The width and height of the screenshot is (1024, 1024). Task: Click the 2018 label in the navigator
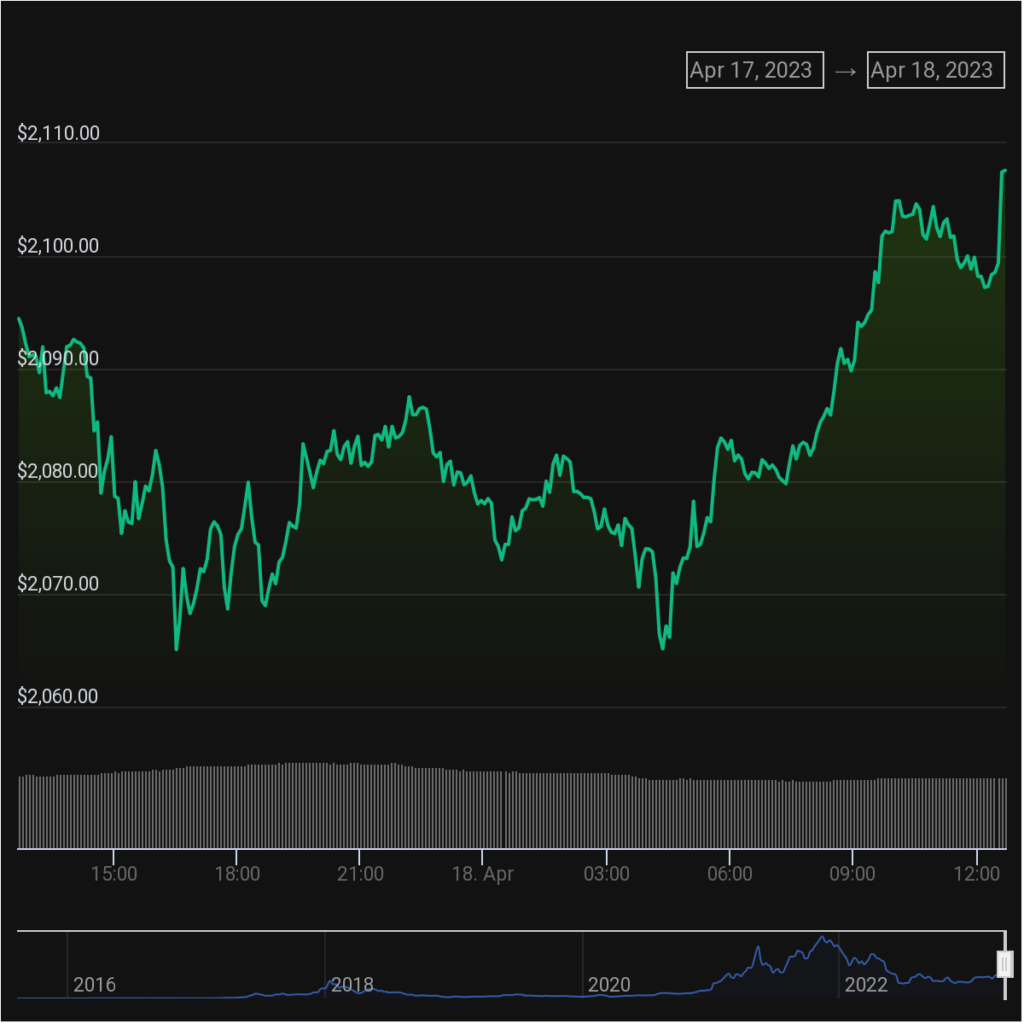352,985
